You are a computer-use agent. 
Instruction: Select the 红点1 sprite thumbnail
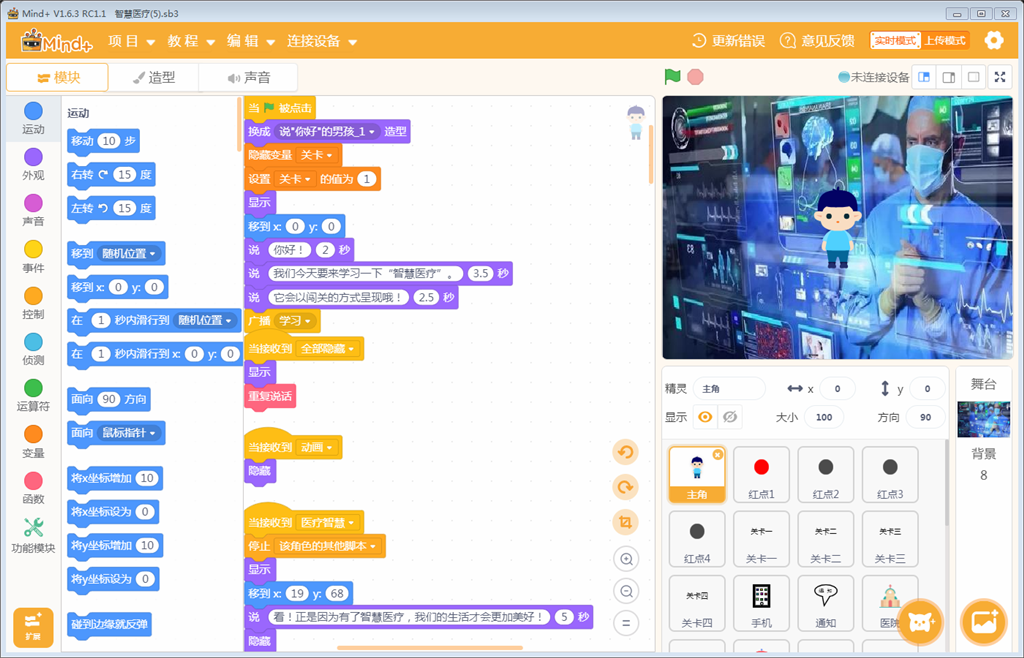[x=761, y=474]
